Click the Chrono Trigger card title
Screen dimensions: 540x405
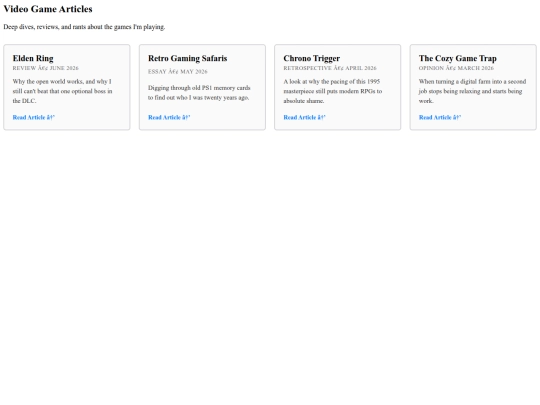312,58
